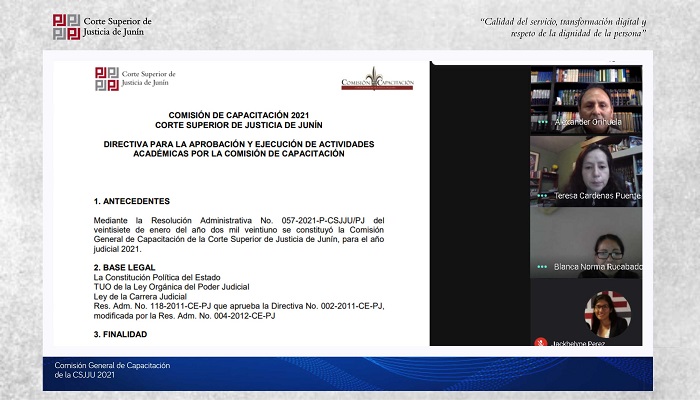
Task: Click the heading 'COMISIÓN DE CAPACITACIÓN 2021'
Action: [x=239, y=115]
